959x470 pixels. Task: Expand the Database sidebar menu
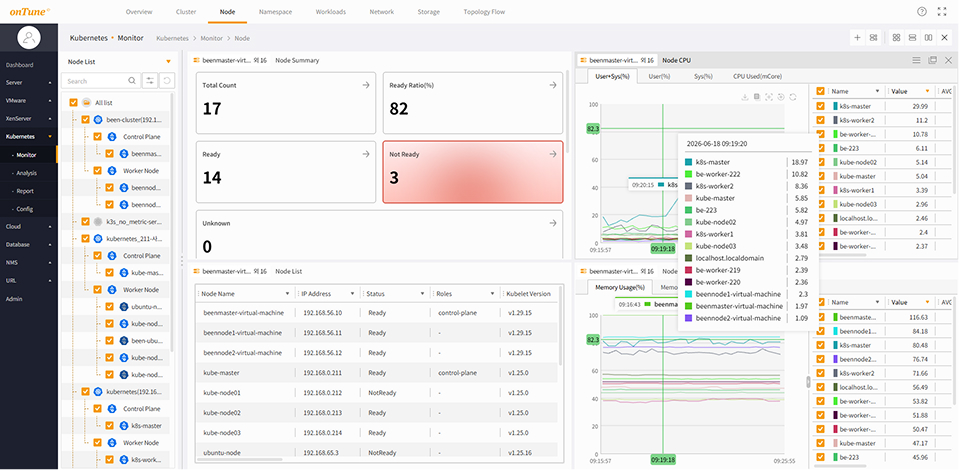(x=50, y=244)
